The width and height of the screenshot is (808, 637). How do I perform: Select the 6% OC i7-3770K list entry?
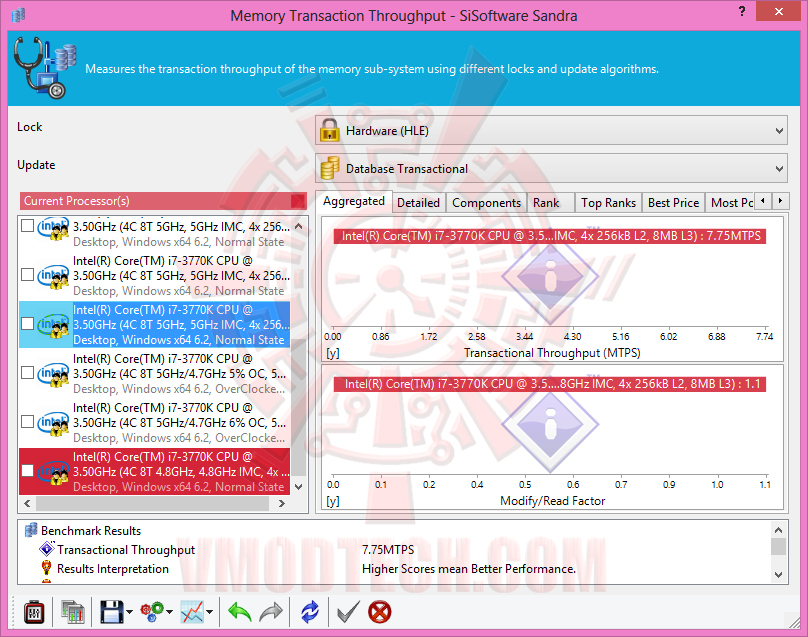point(155,423)
